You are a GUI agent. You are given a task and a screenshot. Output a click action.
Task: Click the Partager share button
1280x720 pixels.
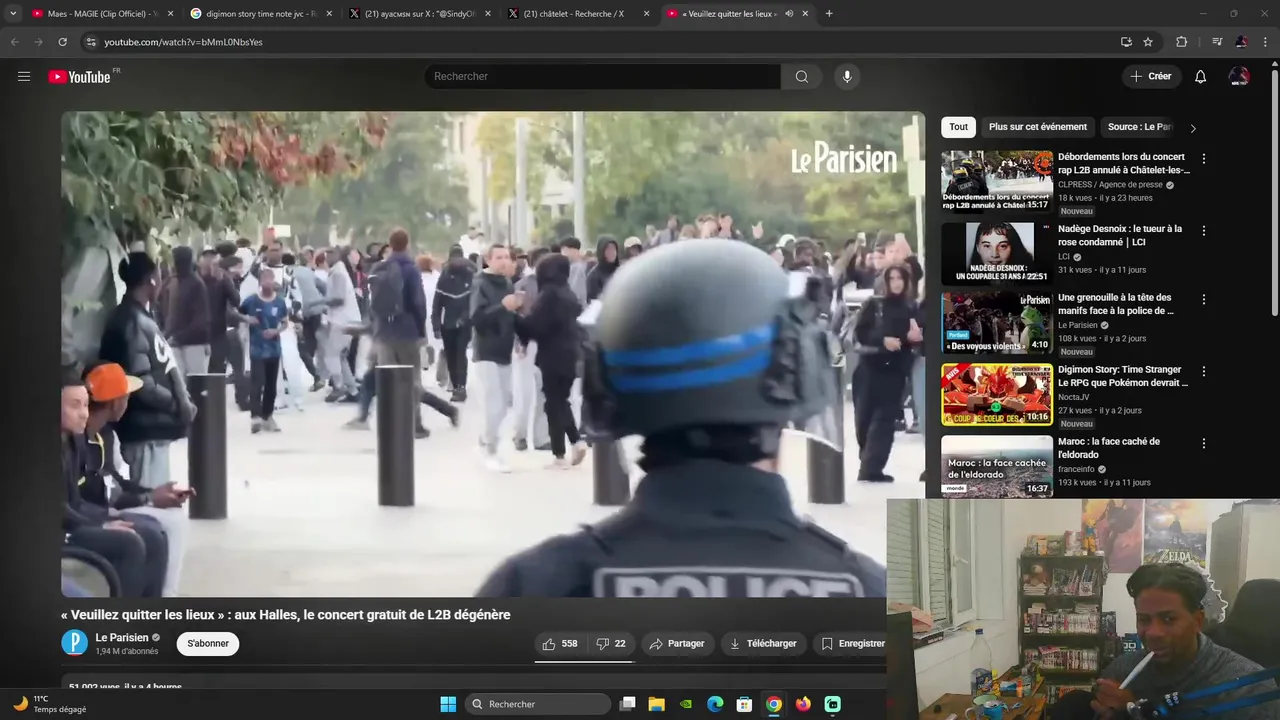(x=677, y=644)
